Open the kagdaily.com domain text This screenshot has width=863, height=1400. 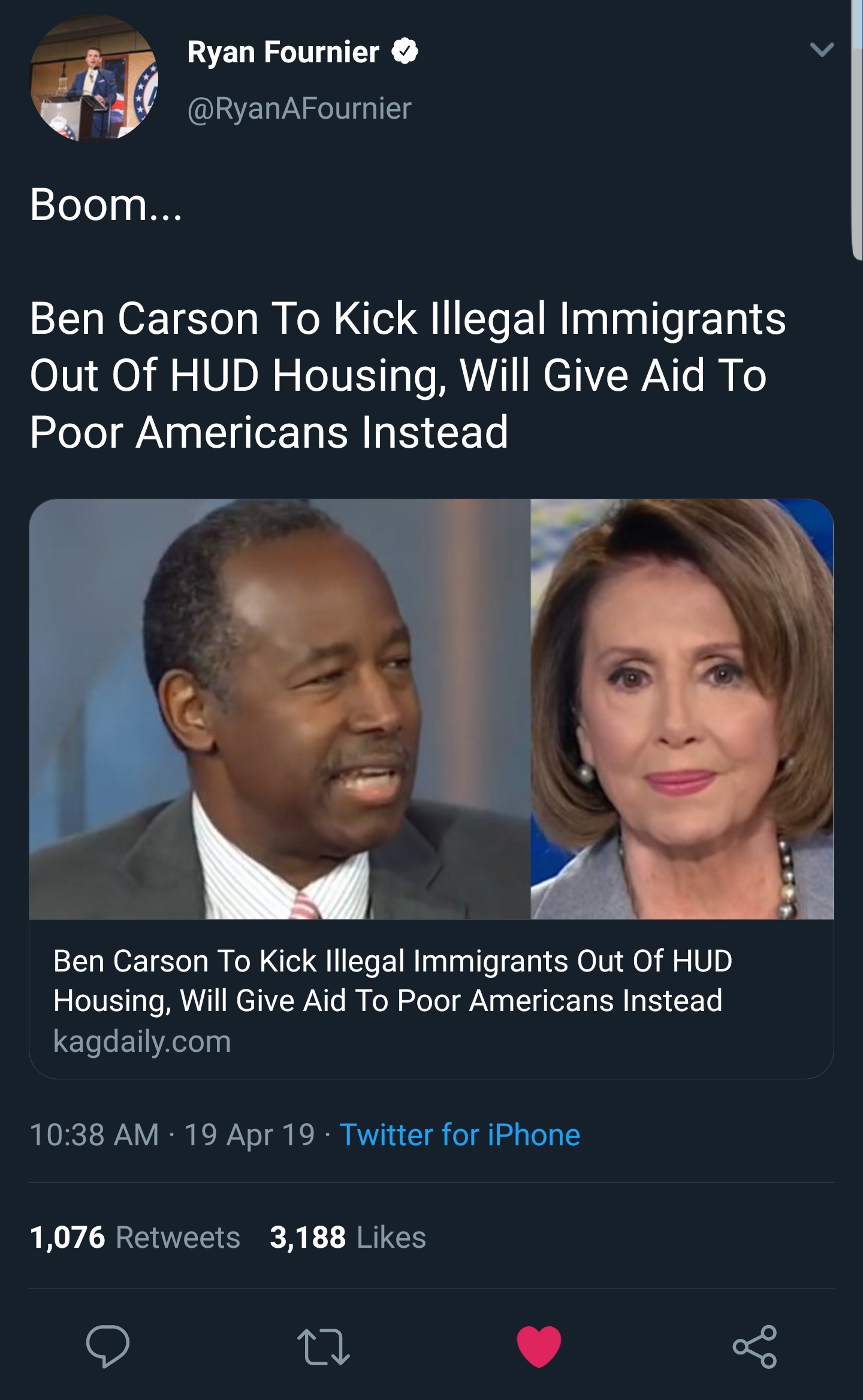click(x=142, y=1042)
